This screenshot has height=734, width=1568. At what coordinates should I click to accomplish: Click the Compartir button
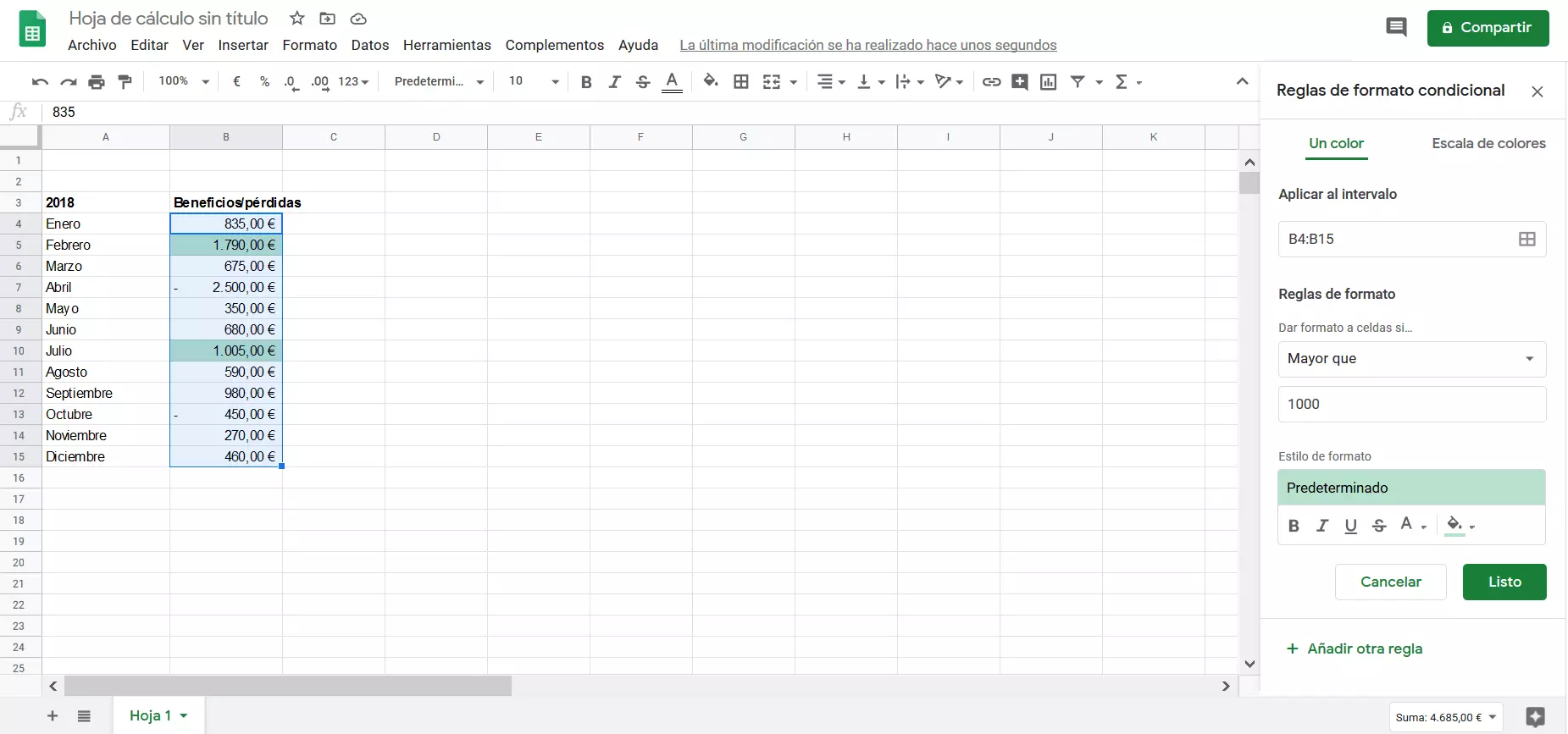[1488, 28]
